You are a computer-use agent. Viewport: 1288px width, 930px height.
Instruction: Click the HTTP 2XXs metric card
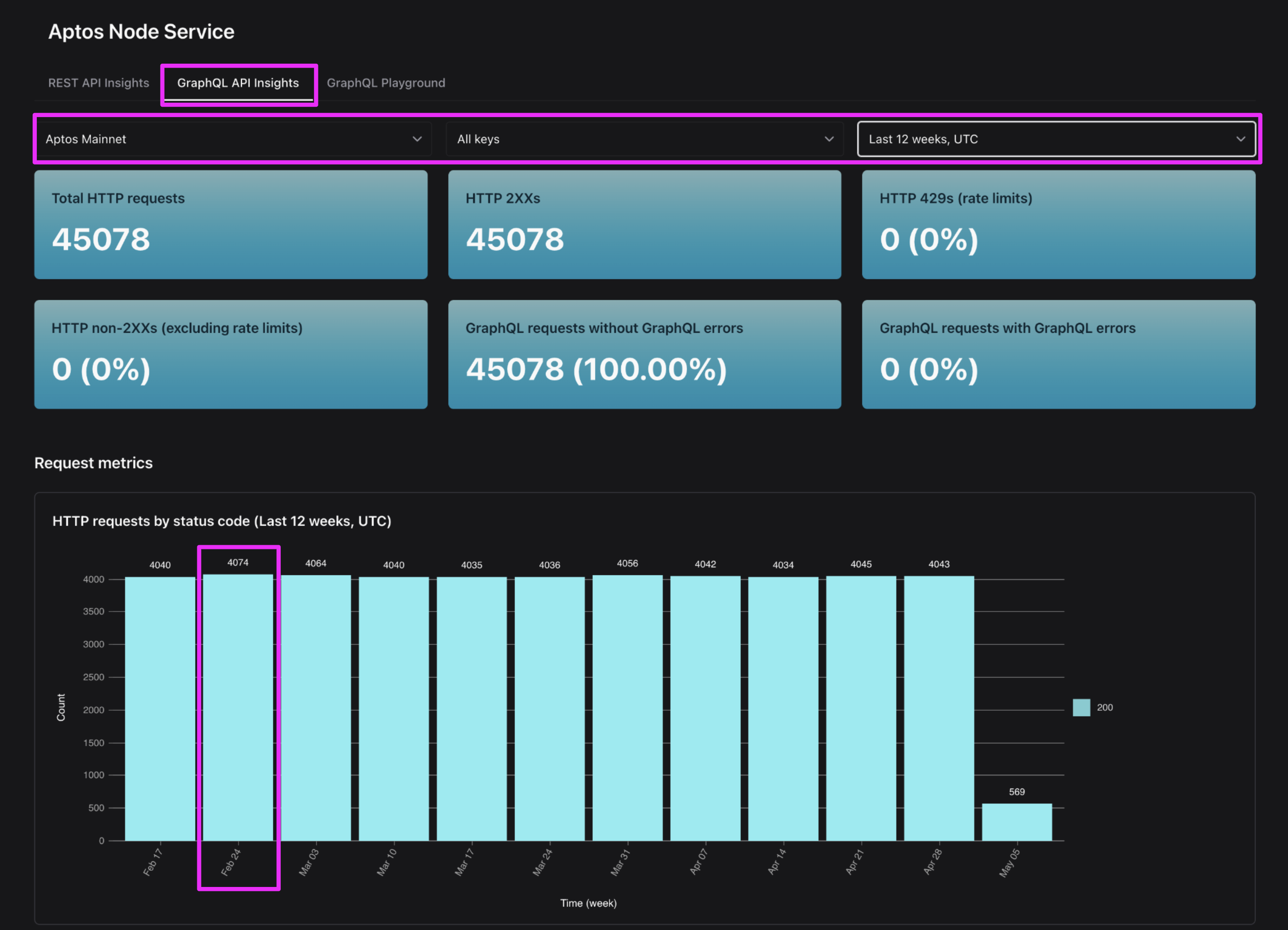(644, 224)
